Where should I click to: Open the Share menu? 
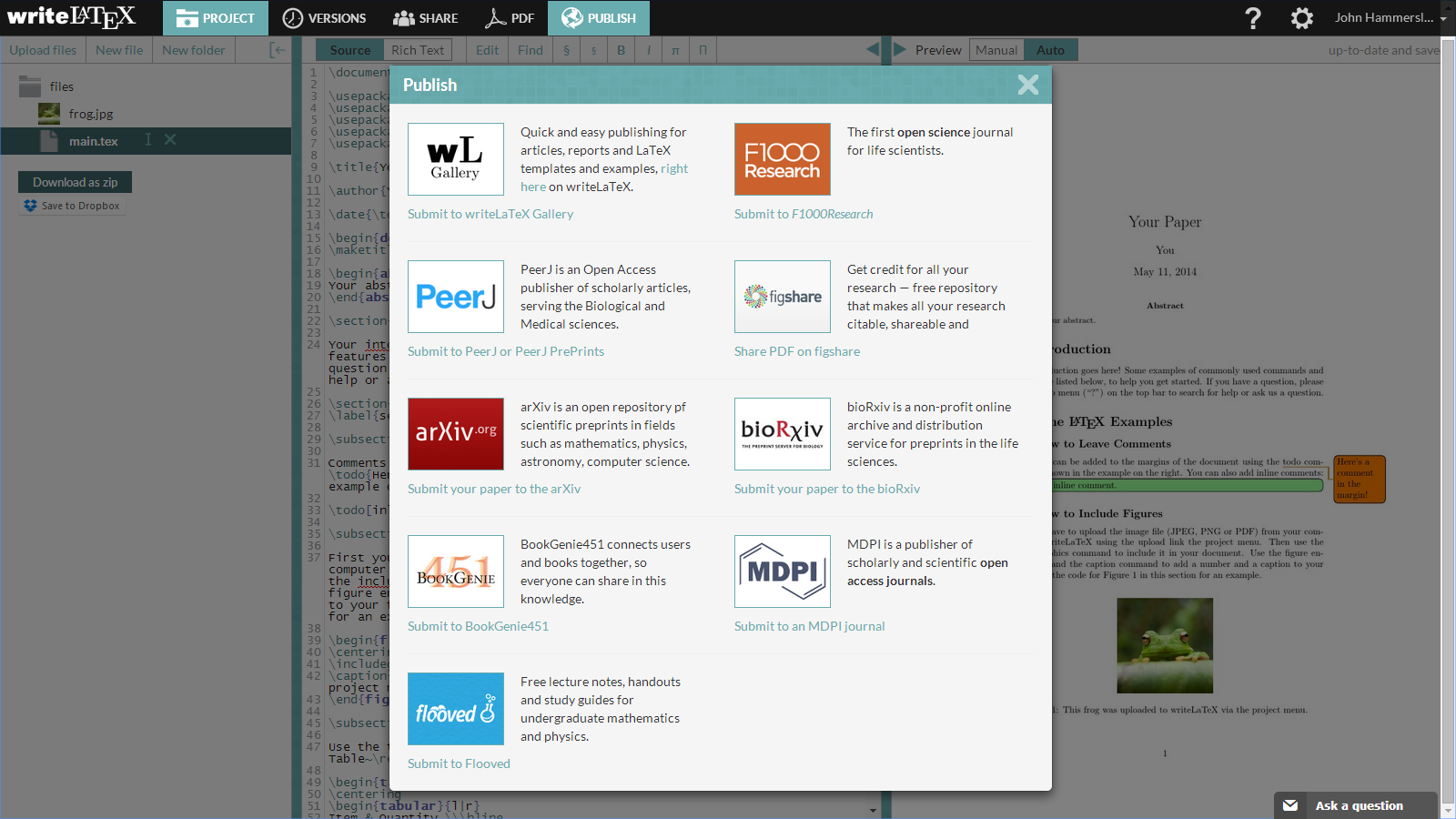(x=425, y=18)
